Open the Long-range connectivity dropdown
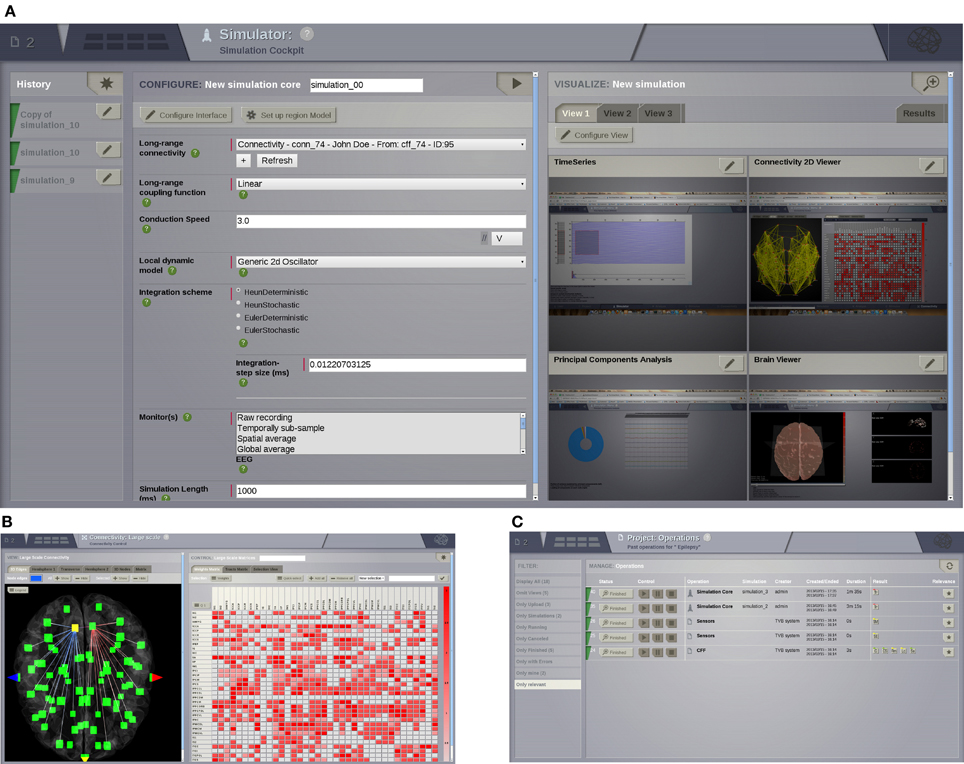 (x=381, y=144)
